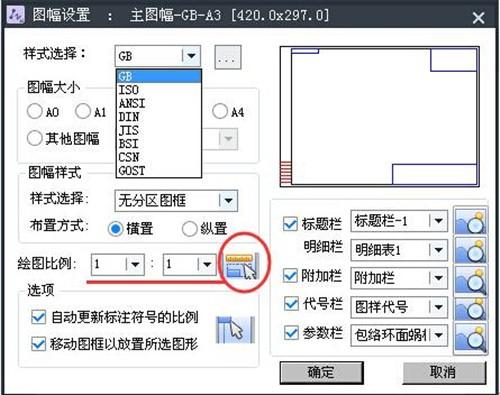
Task: Choose CSN in the style list
Action: click(159, 157)
